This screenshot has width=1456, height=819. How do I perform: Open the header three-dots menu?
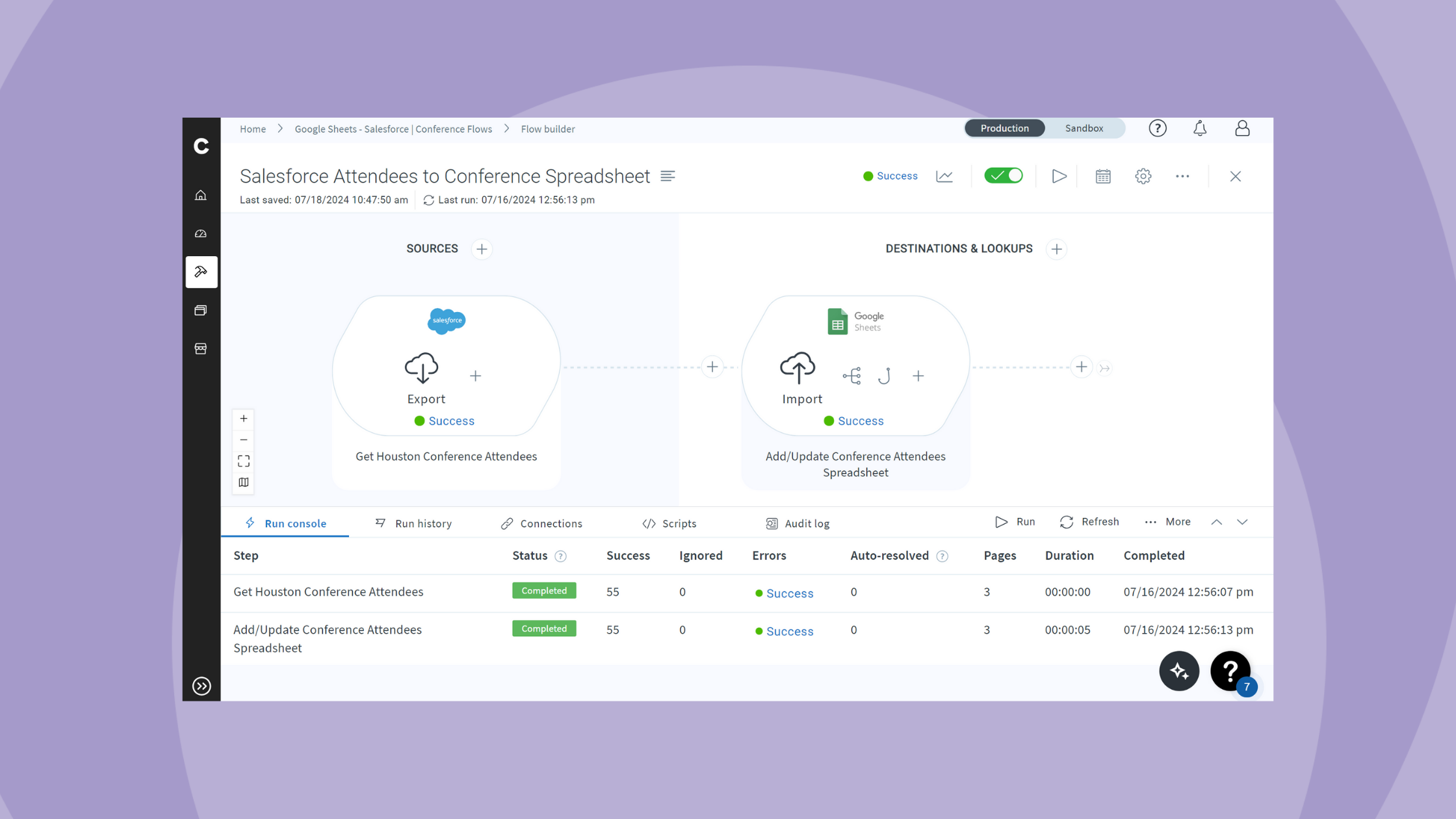point(1182,176)
